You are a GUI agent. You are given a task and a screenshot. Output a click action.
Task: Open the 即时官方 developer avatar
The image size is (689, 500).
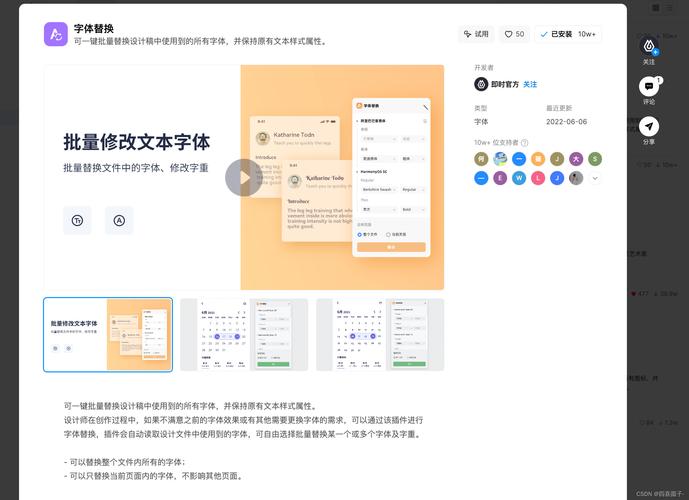tap(482, 85)
